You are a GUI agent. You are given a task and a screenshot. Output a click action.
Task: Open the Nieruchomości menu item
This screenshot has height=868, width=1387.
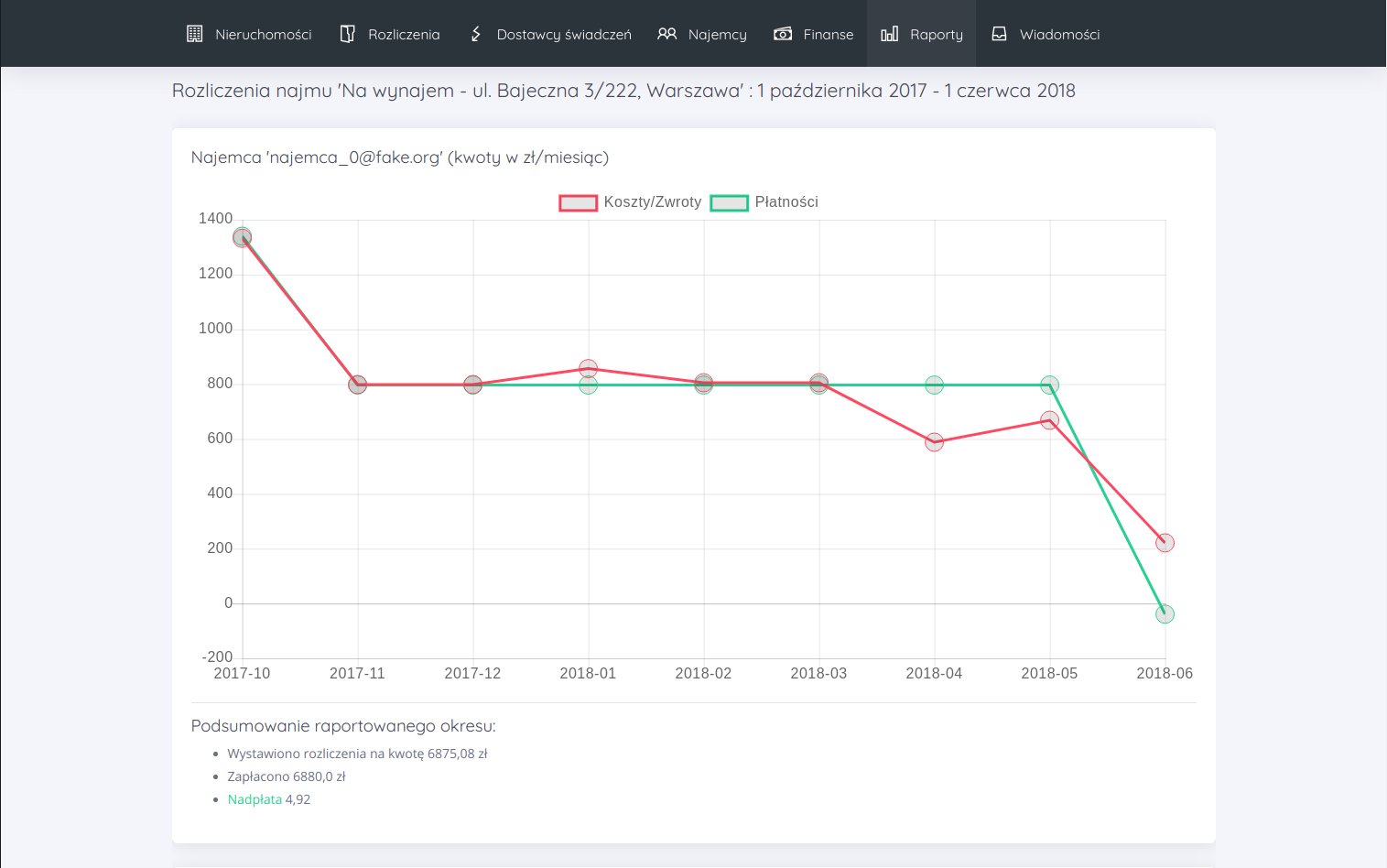tap(249, 34)
